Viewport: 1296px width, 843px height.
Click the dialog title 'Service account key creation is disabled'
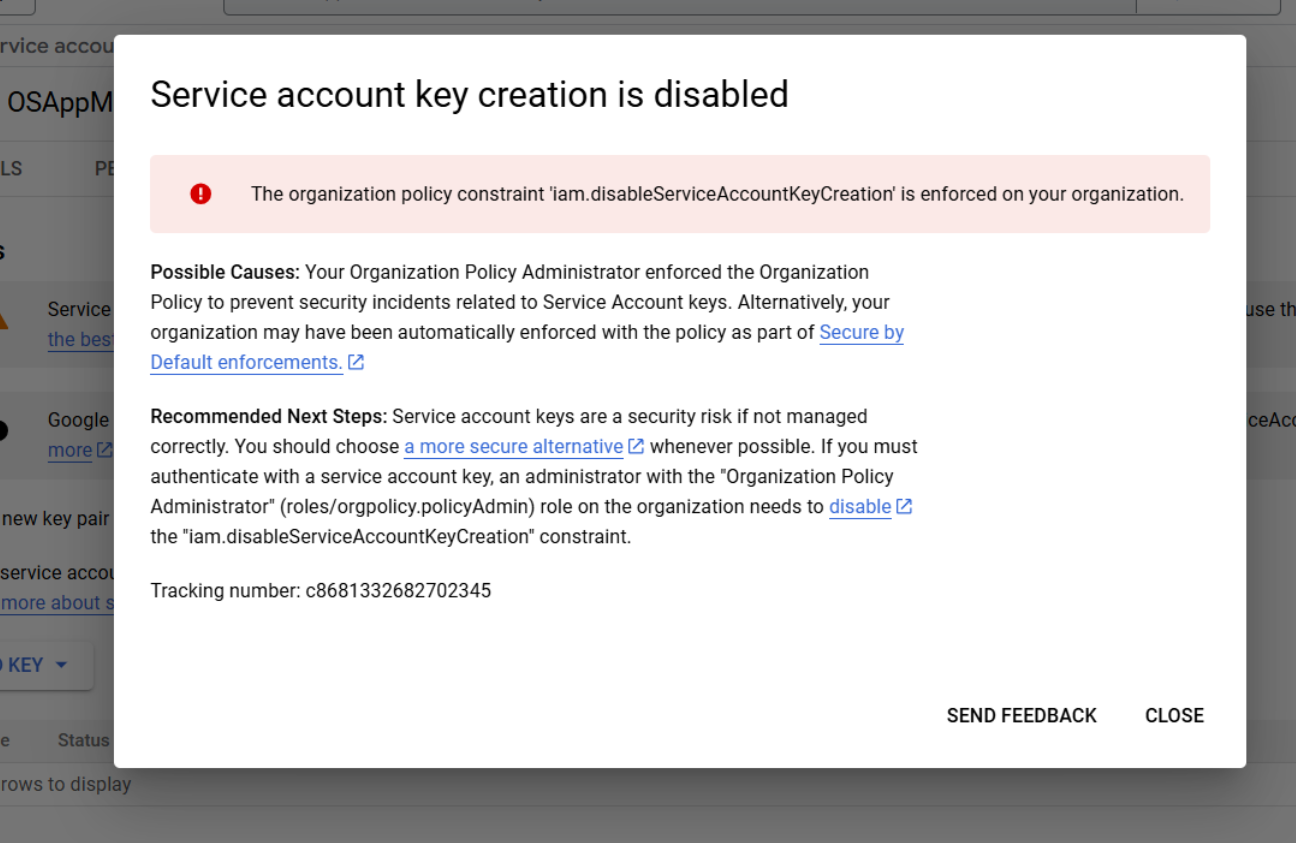click(x=469, y=95)
